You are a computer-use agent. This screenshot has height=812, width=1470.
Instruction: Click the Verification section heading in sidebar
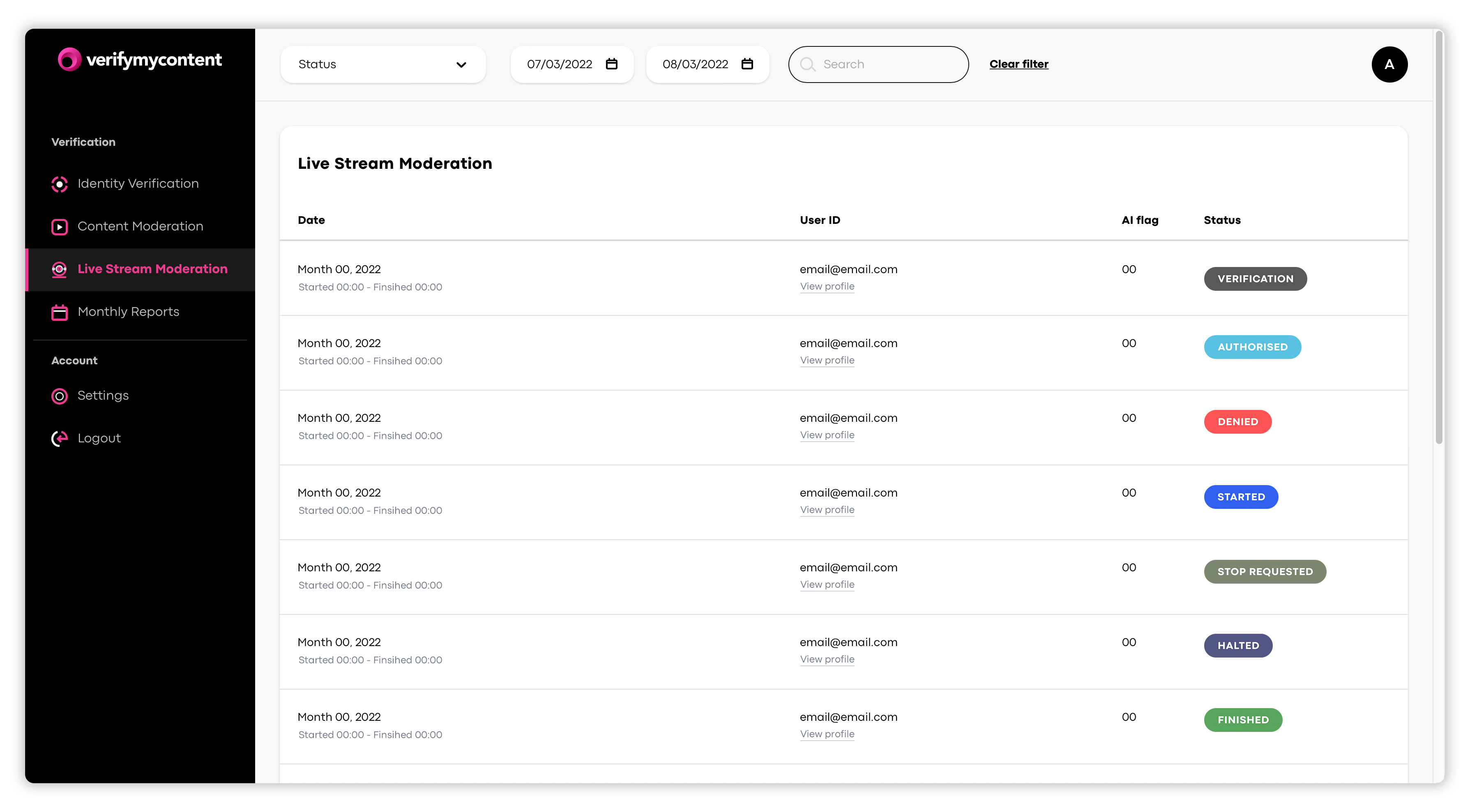83,142
